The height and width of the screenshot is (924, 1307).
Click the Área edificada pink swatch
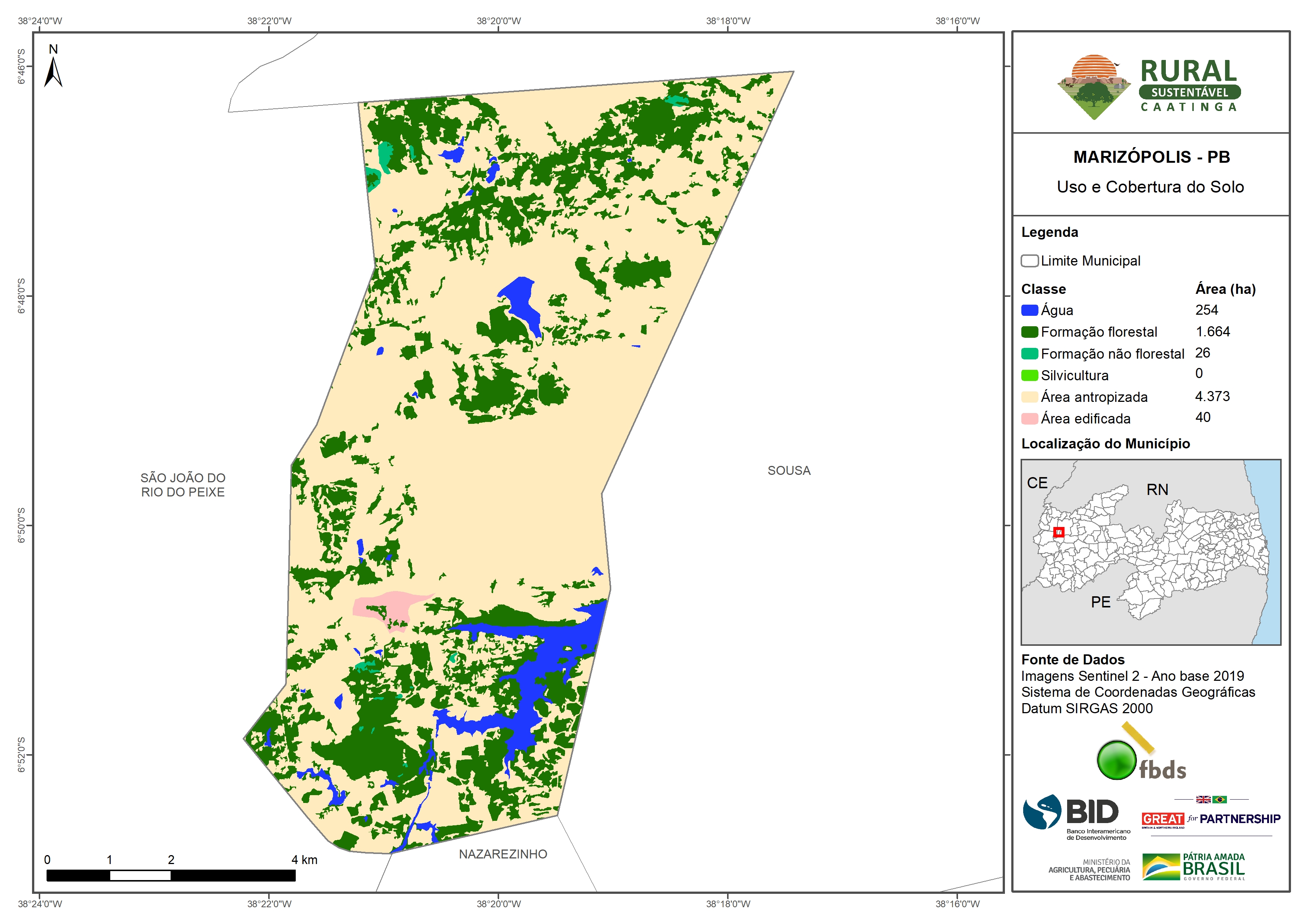[1029, 419]
